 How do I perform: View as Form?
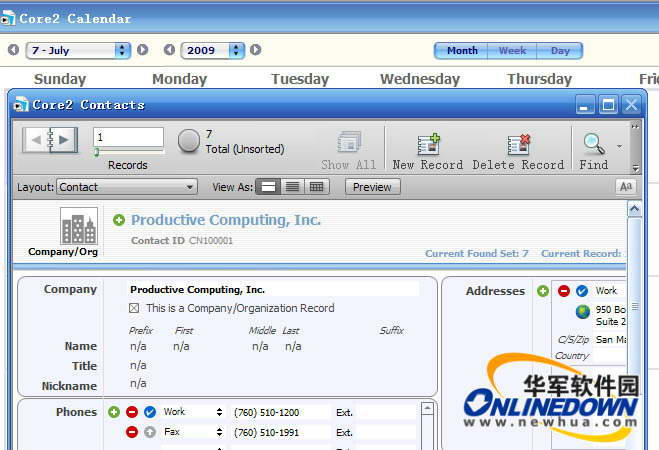pyautogui.click(x=268, y=187)
